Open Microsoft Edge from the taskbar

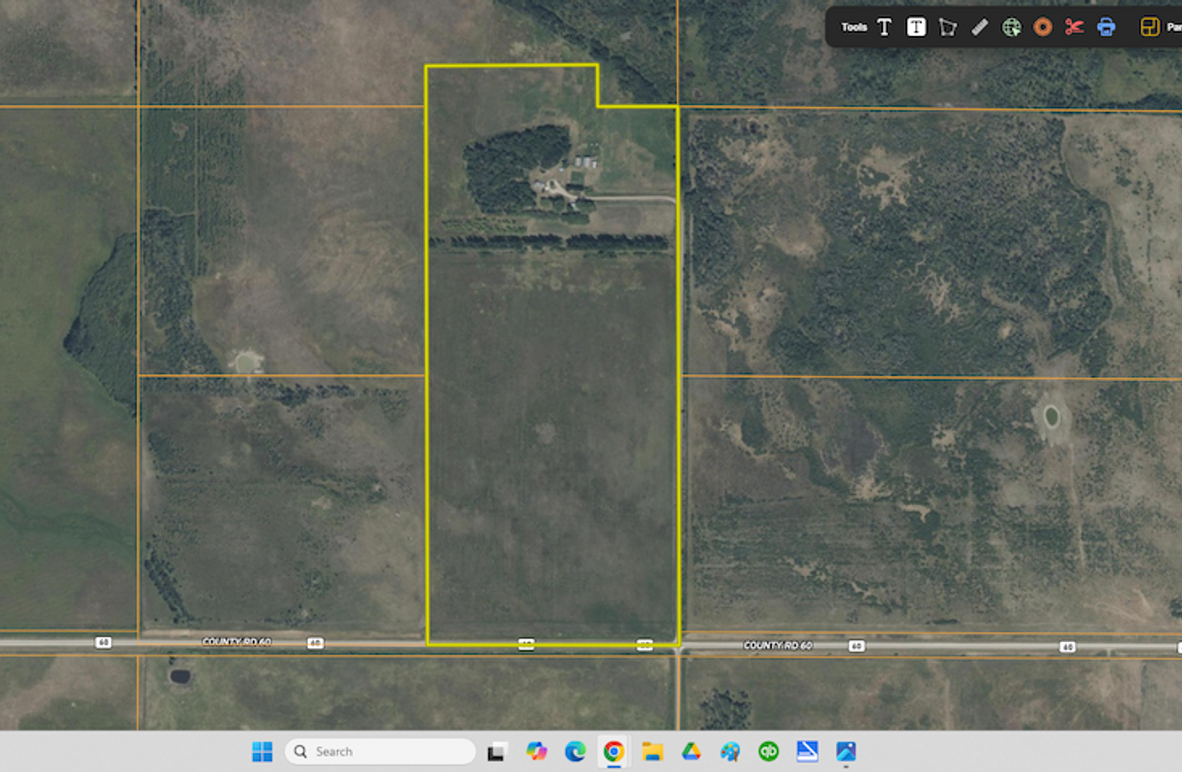click(575, 752)
